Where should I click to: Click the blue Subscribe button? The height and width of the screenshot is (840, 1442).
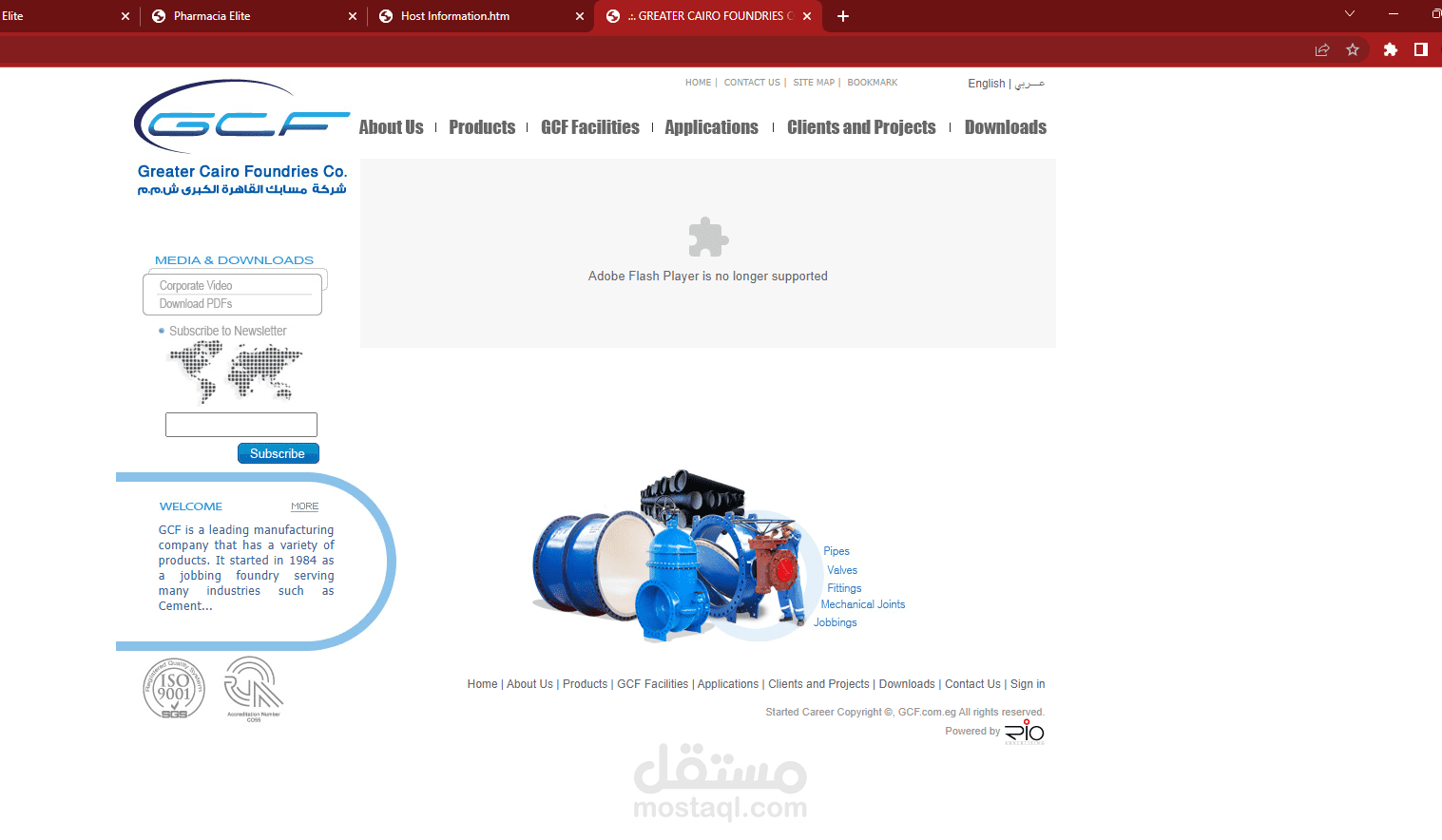279,453
